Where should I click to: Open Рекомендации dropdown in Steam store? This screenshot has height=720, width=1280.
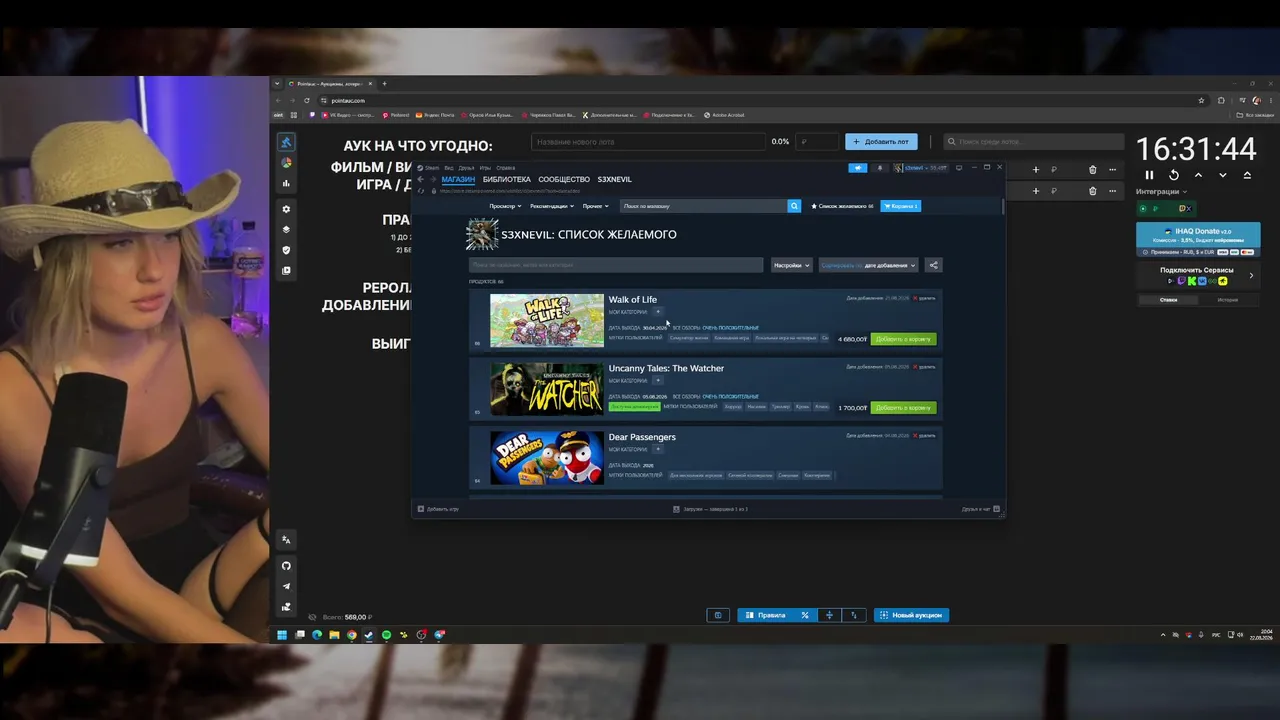click(551, 206)
